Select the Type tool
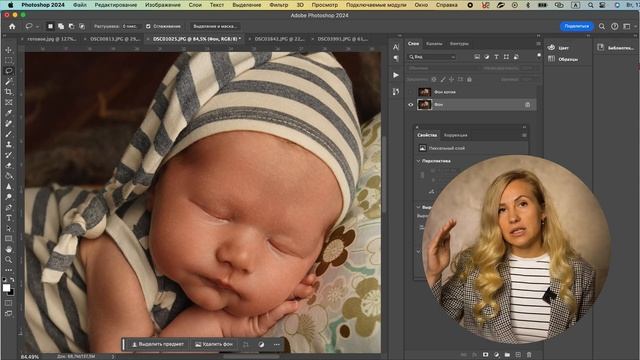 click(x=9, y=218)
